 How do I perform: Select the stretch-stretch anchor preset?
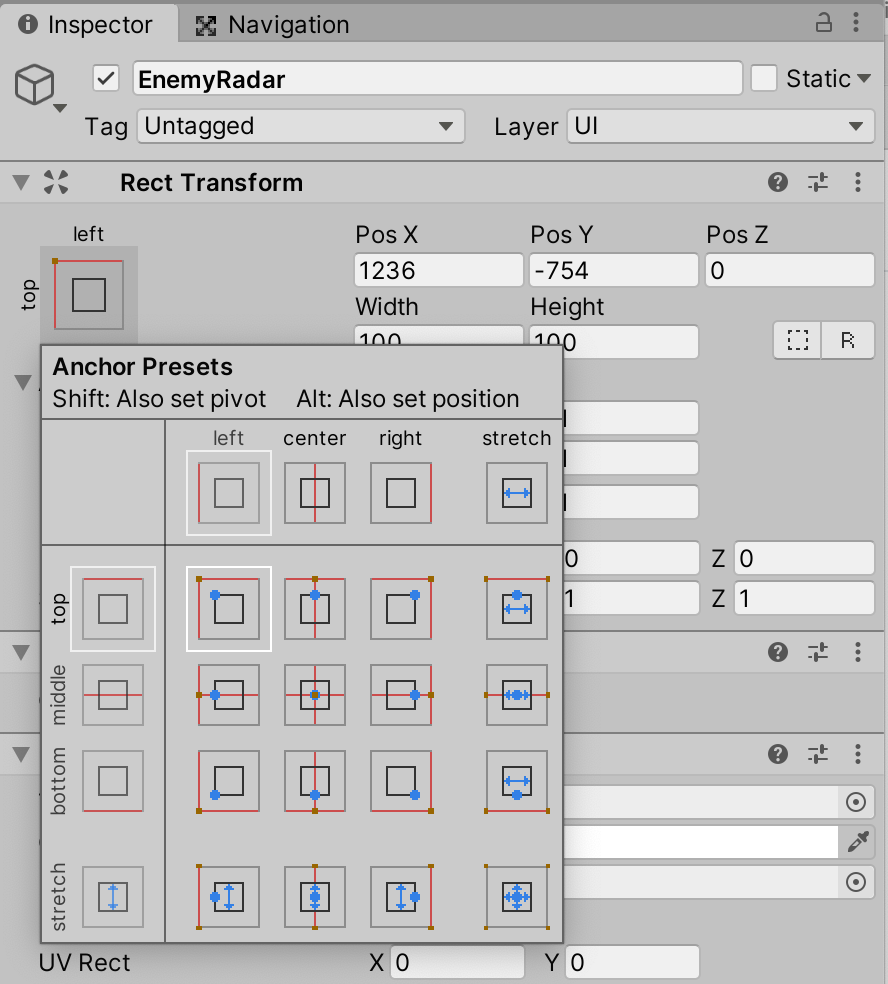516,897
